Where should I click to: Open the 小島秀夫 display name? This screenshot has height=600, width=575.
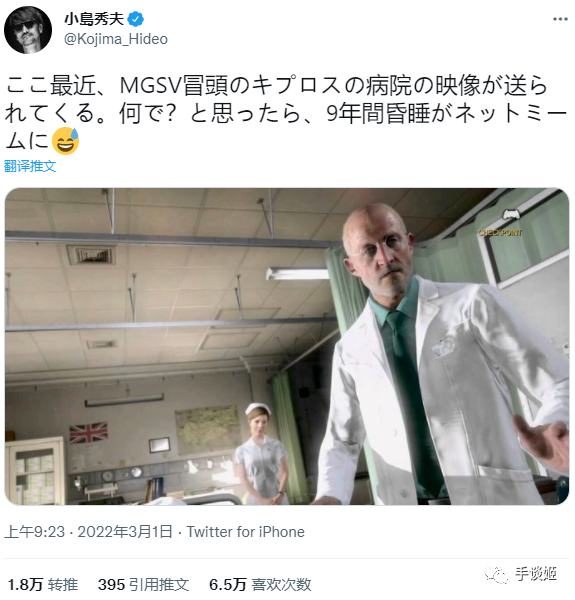point(94,19)
